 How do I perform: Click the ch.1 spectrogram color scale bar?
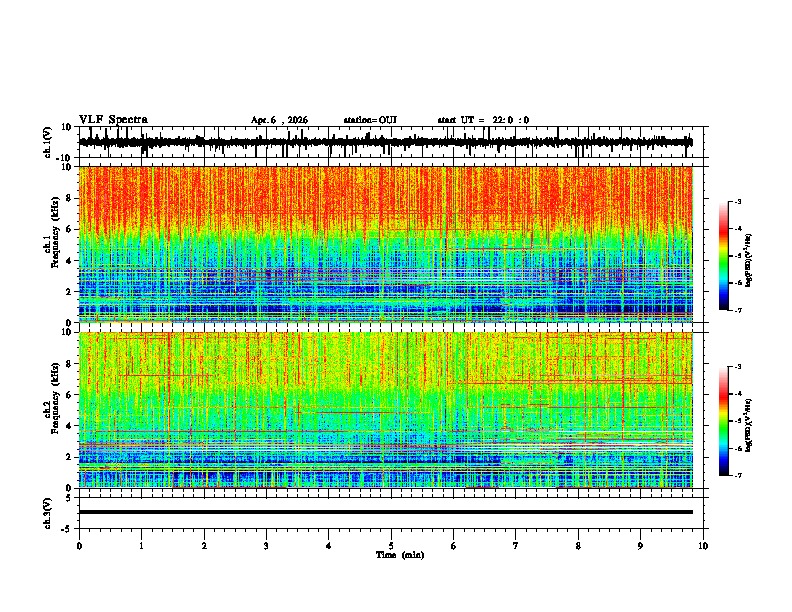724,256
